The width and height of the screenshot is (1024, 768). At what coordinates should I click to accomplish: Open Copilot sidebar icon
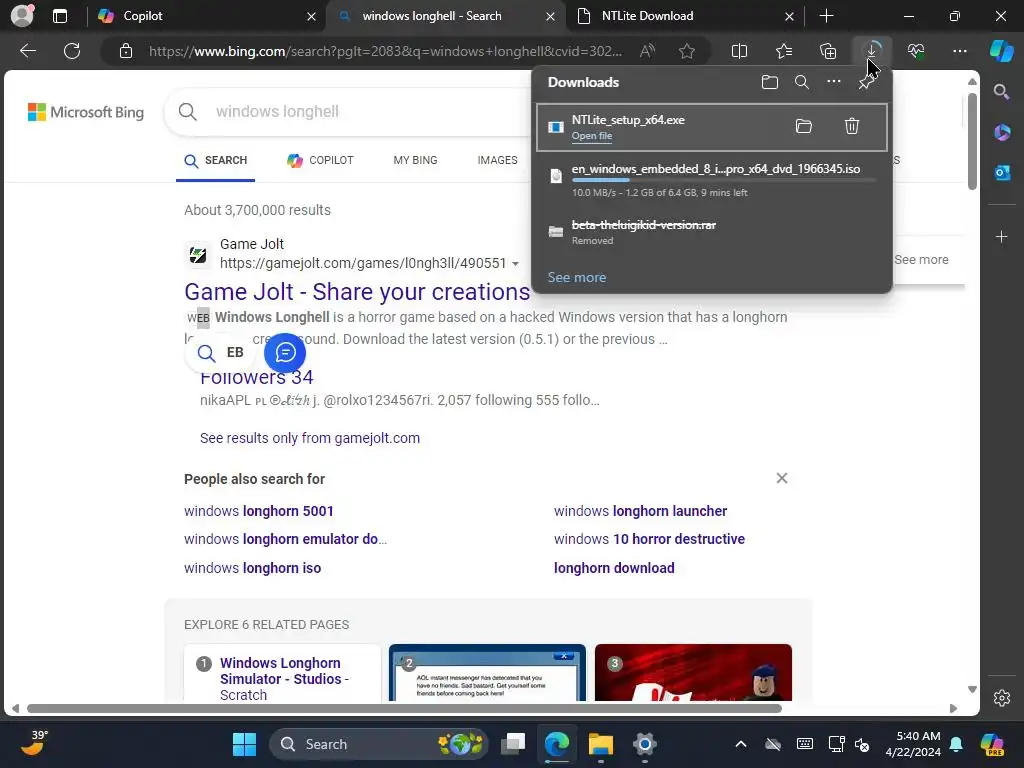(1001, 51)
